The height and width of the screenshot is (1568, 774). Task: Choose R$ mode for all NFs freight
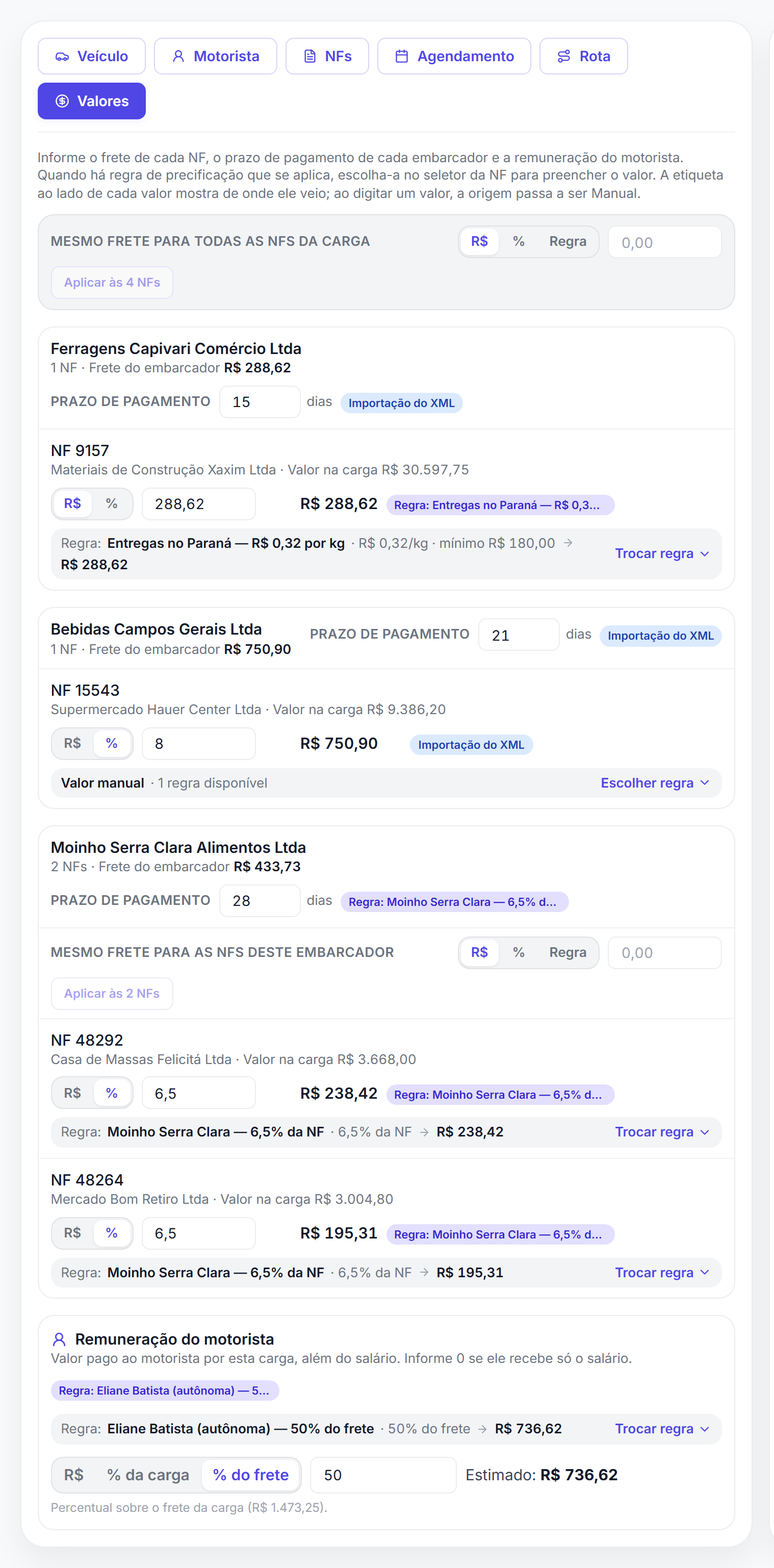tap(479, 242)
